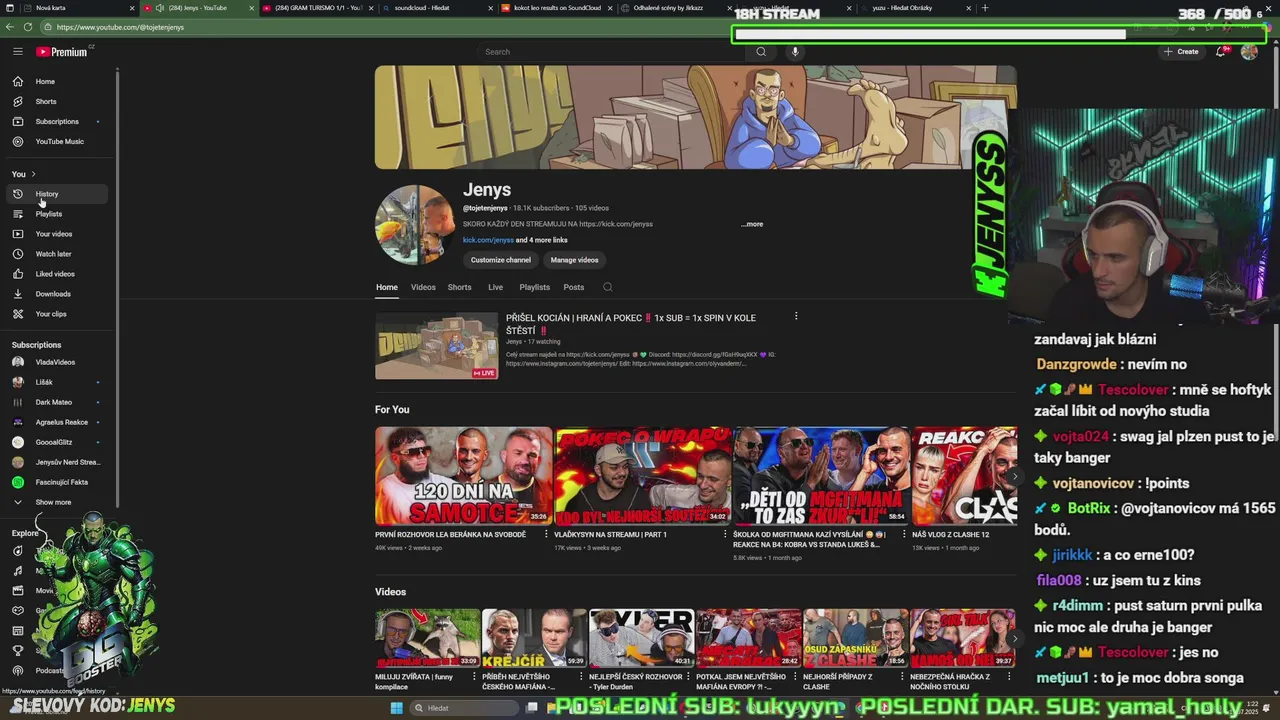This screenshot has width=1280, height=720.
Task: Go to Subscriptions in the sidebar
Action: click(59, 121)
